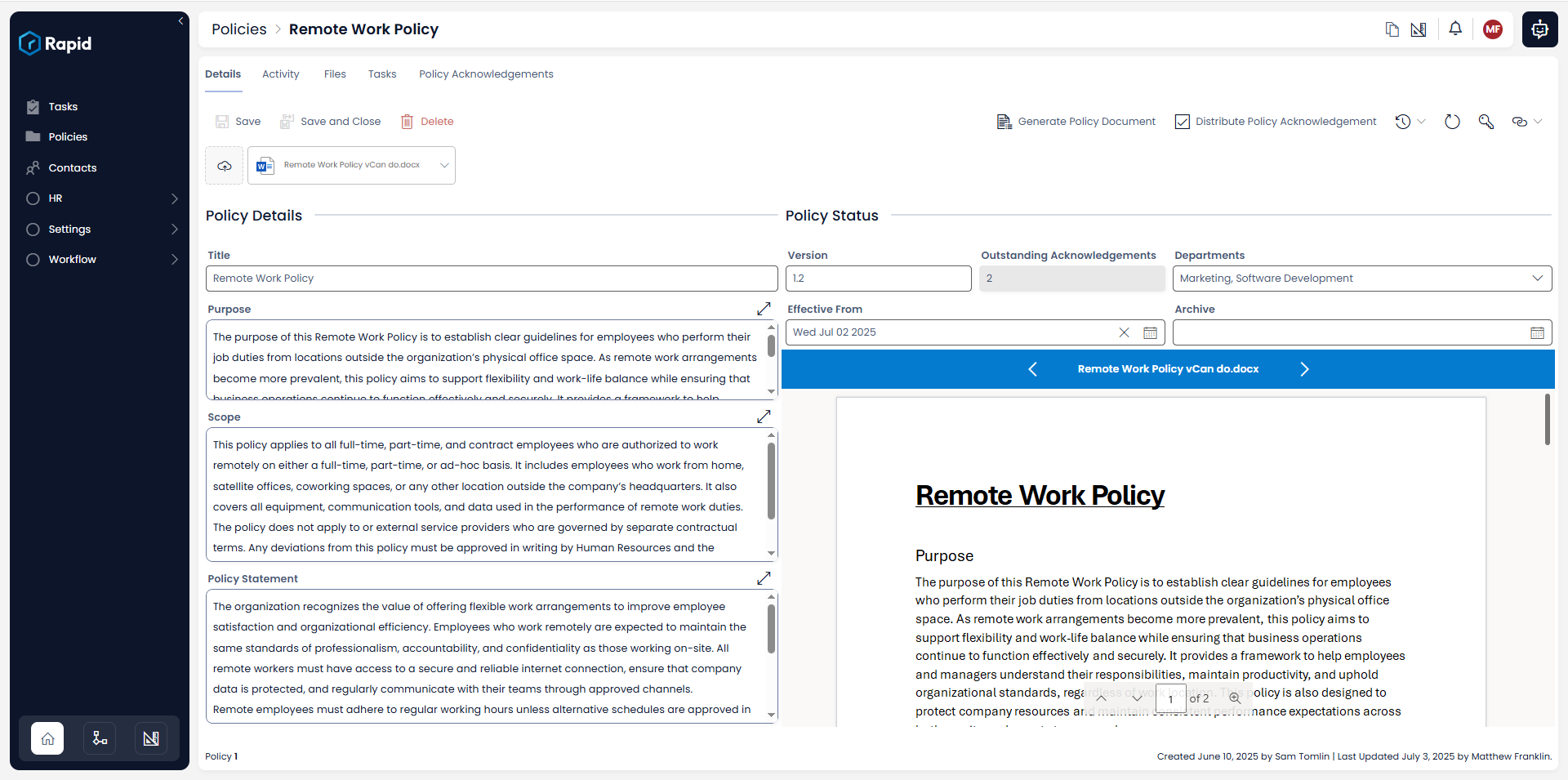Collapse the sidebar with the top chevron
Screen dimensions: 1568x780
coord(180,21)
